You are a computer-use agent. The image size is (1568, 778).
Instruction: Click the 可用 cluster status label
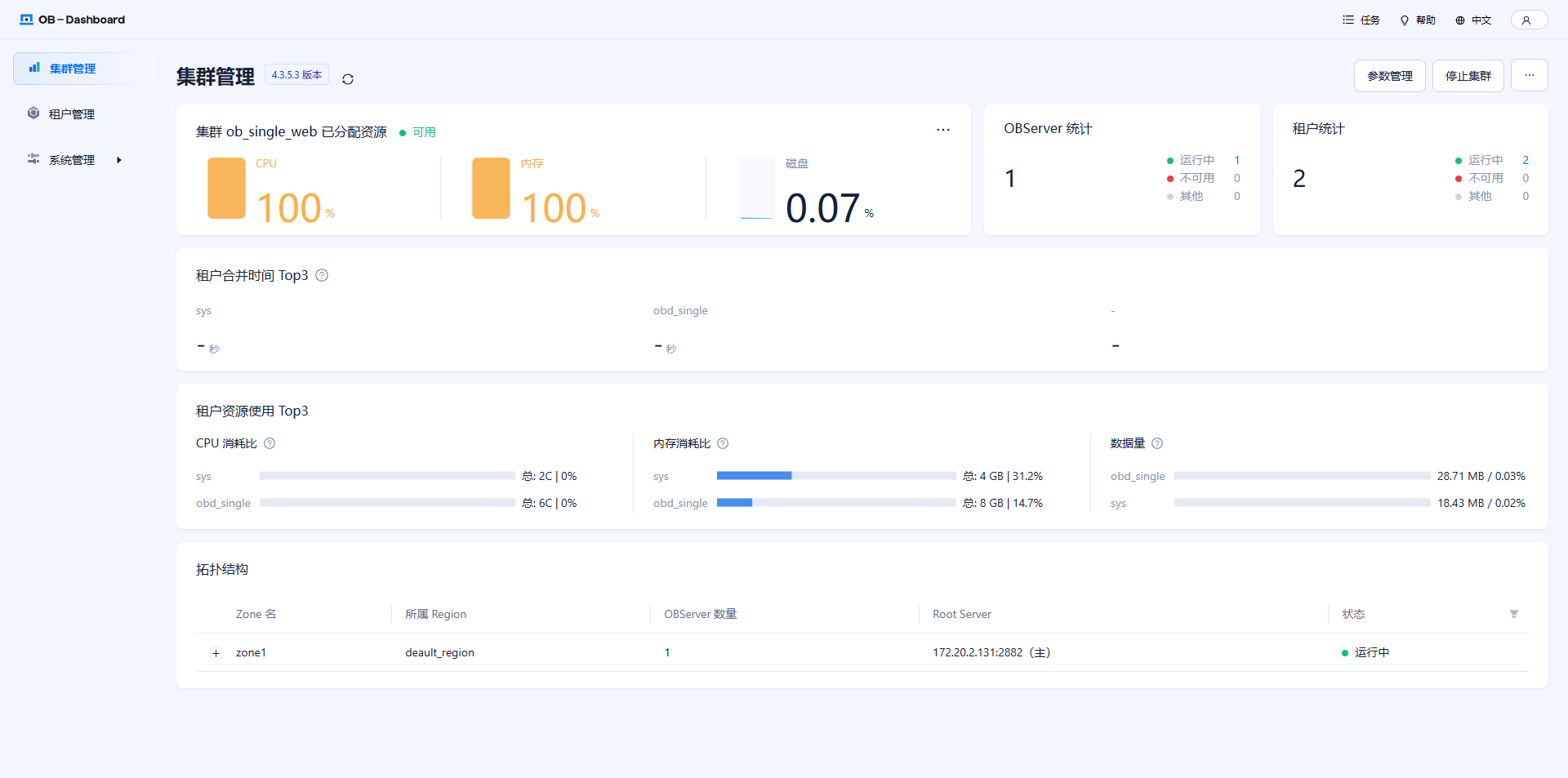tap(424, 132)
